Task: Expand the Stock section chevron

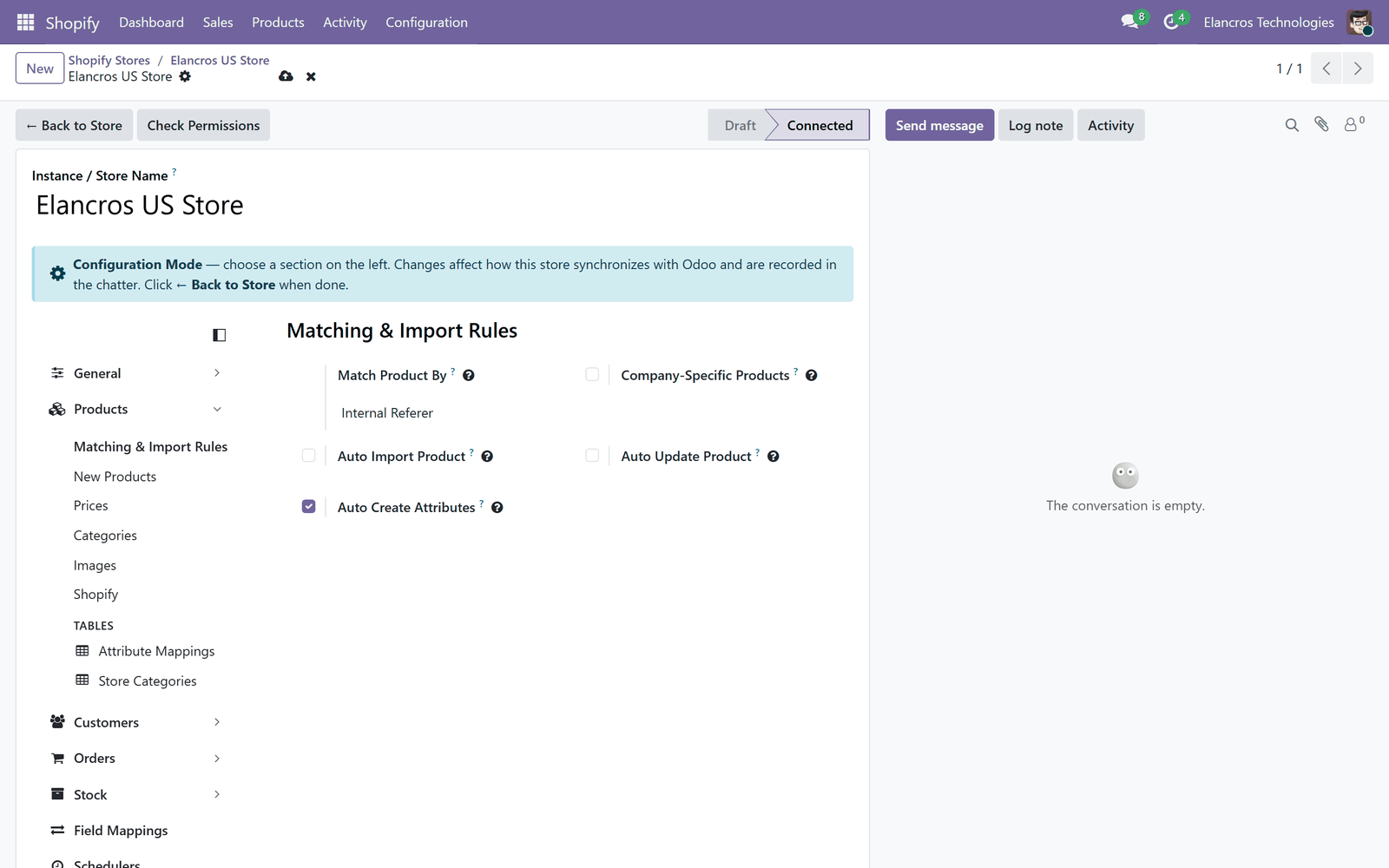Action: tap(217, 794)
